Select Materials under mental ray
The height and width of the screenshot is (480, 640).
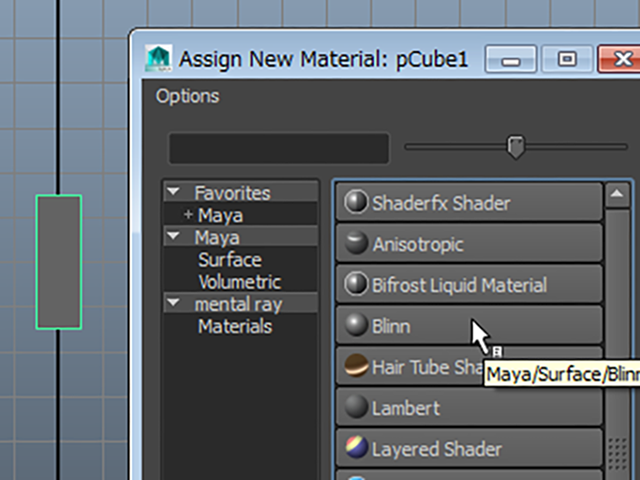pyautogui.click(x=235, y=327)
